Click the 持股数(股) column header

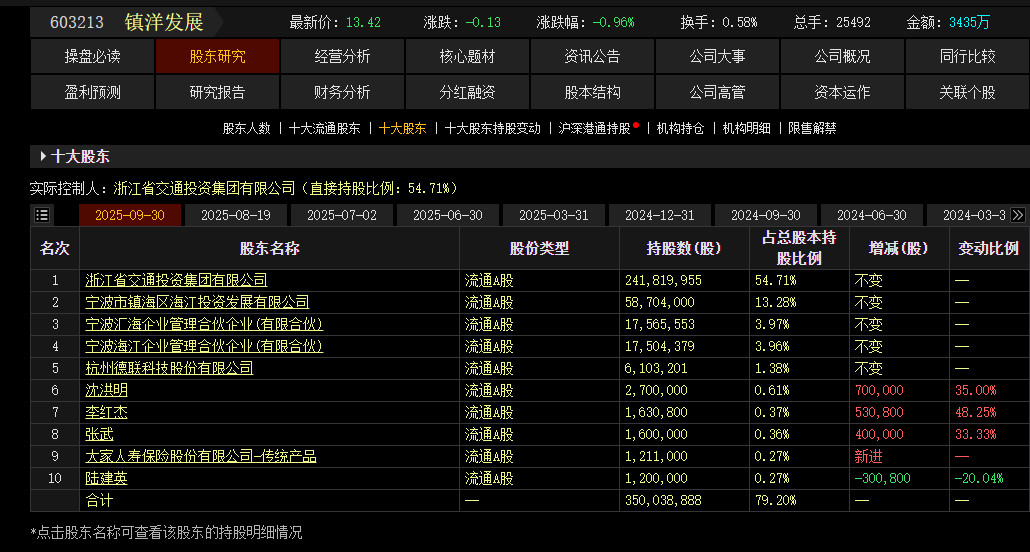[x=684, y=249]
